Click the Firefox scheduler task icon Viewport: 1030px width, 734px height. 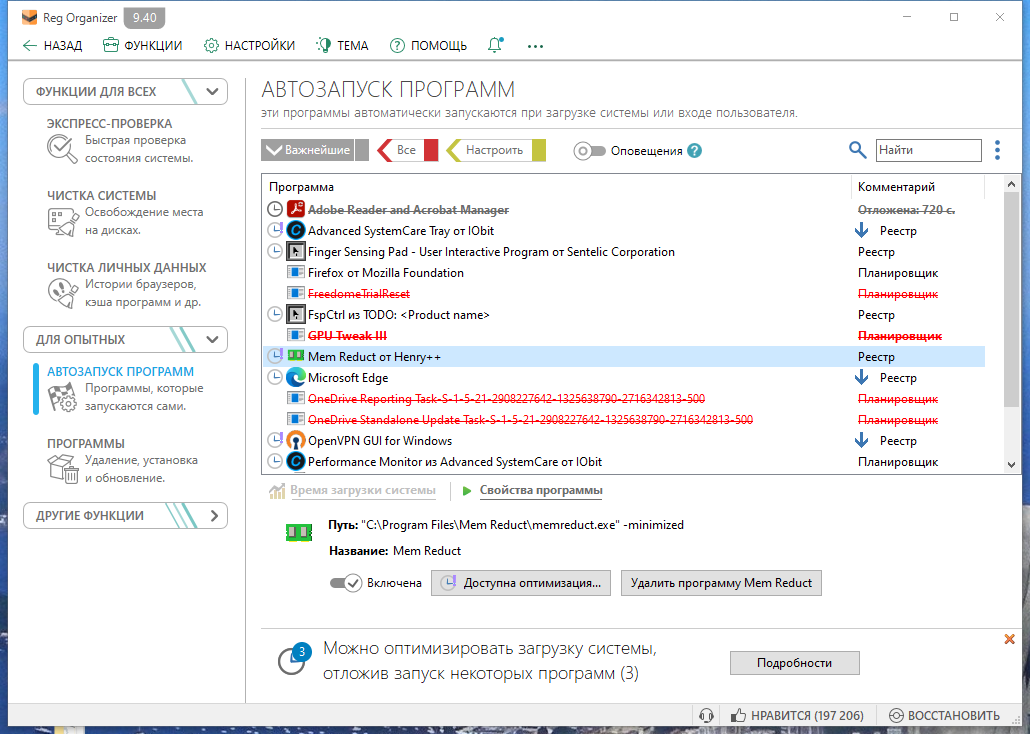click(296, 273)
